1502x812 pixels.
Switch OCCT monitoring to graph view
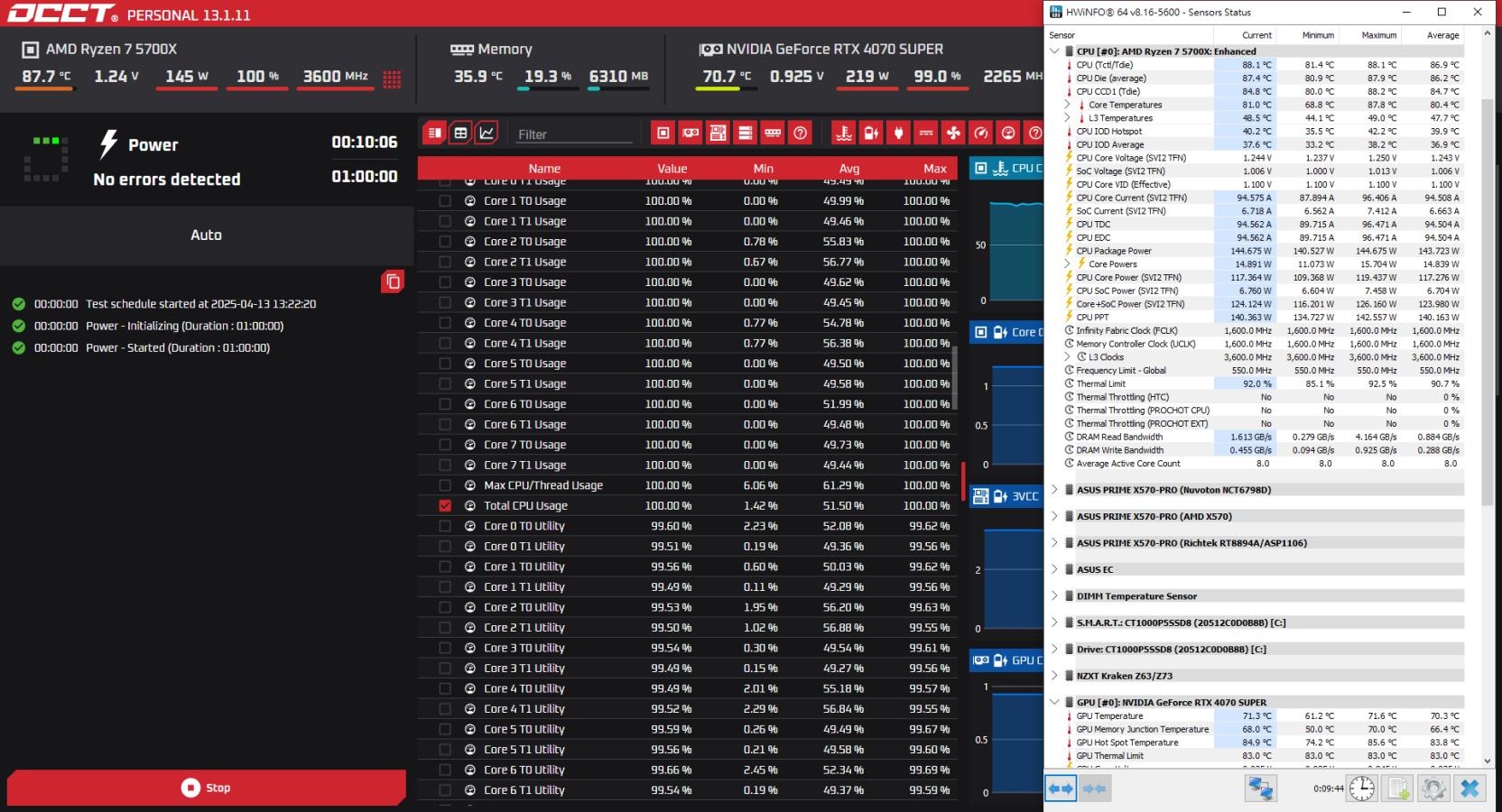[x=487, y=134]
